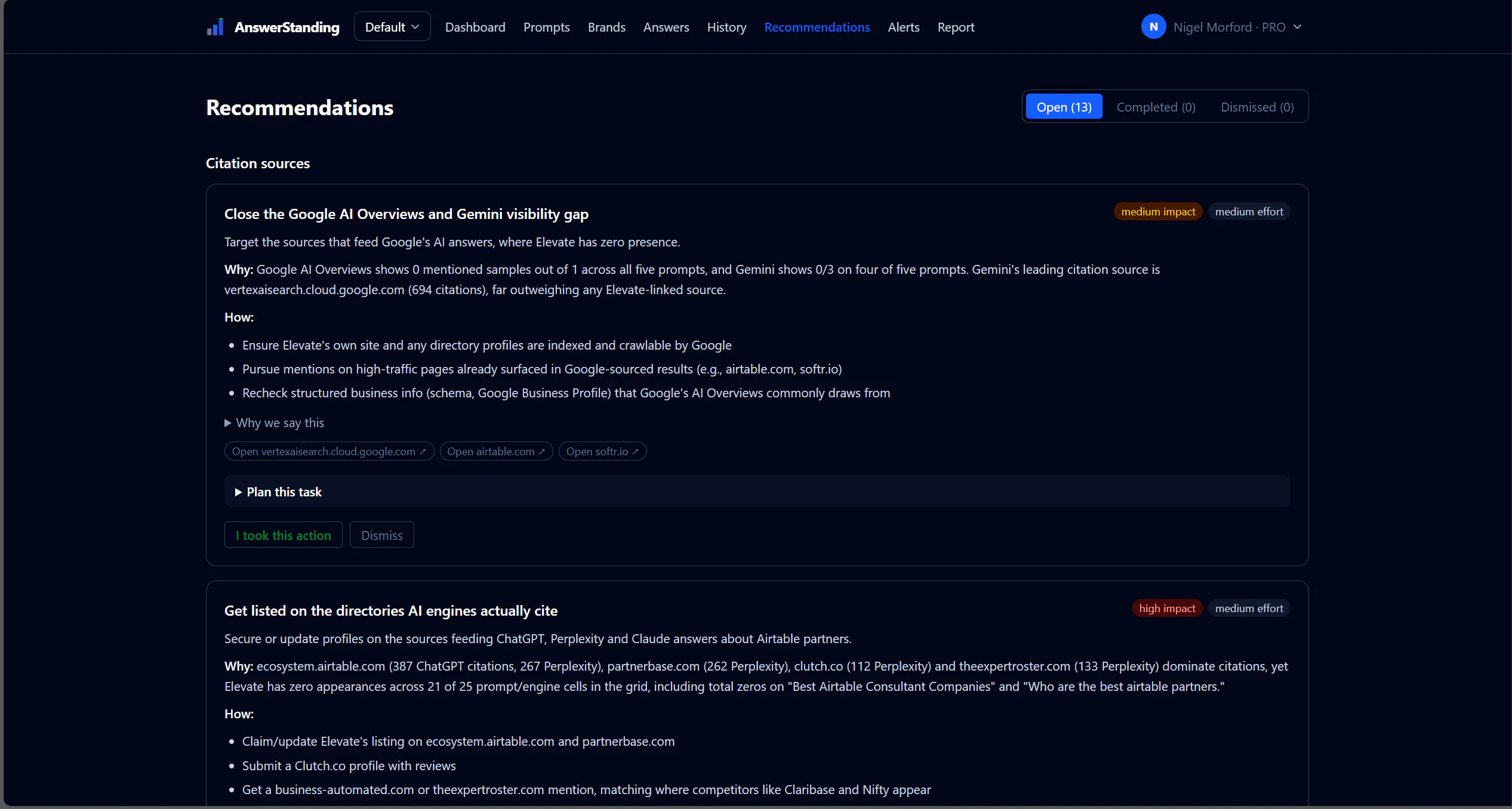
Task: Click bullet 'Get a business-automated.com' mention text
Action: 586,790
